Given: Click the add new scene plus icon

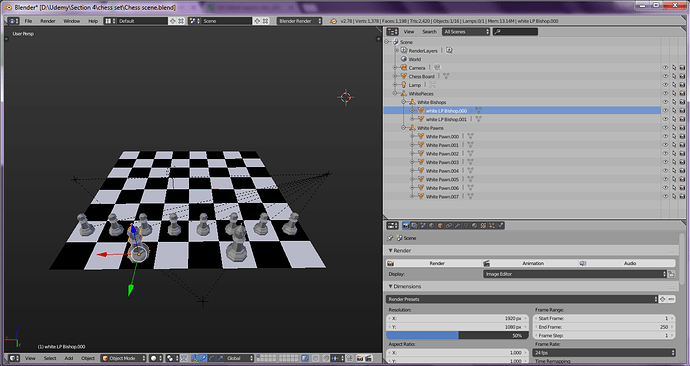Looking at the screenshot, I should 257,21.
